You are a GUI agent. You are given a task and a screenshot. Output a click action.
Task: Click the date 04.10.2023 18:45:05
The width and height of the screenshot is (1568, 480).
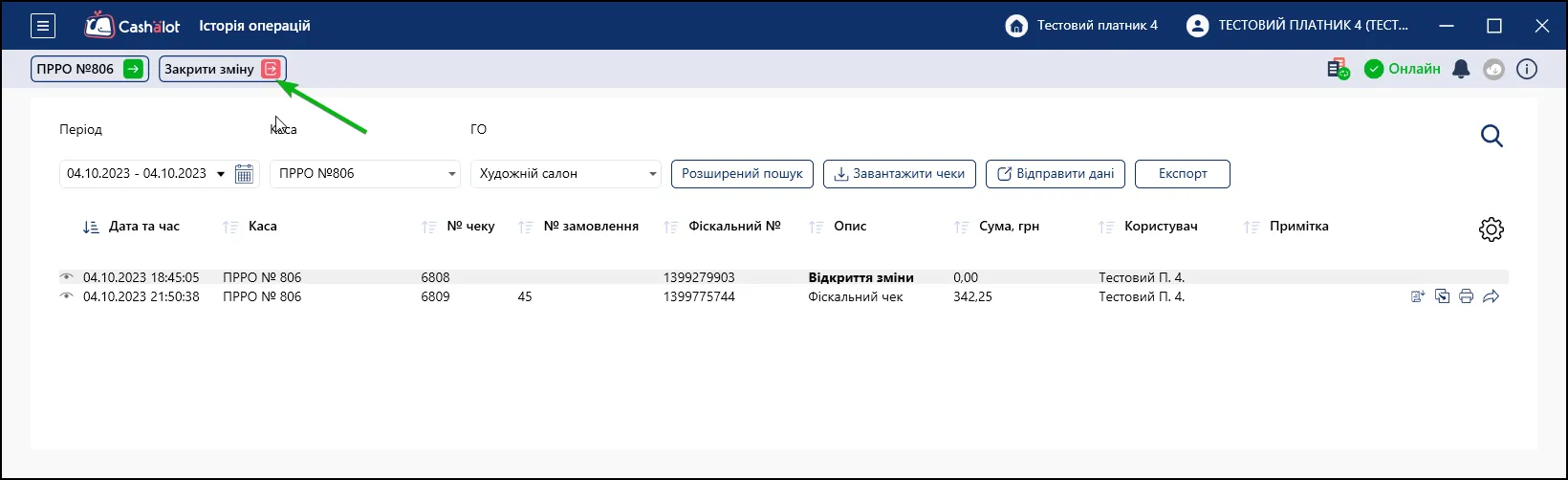[142, 277]
